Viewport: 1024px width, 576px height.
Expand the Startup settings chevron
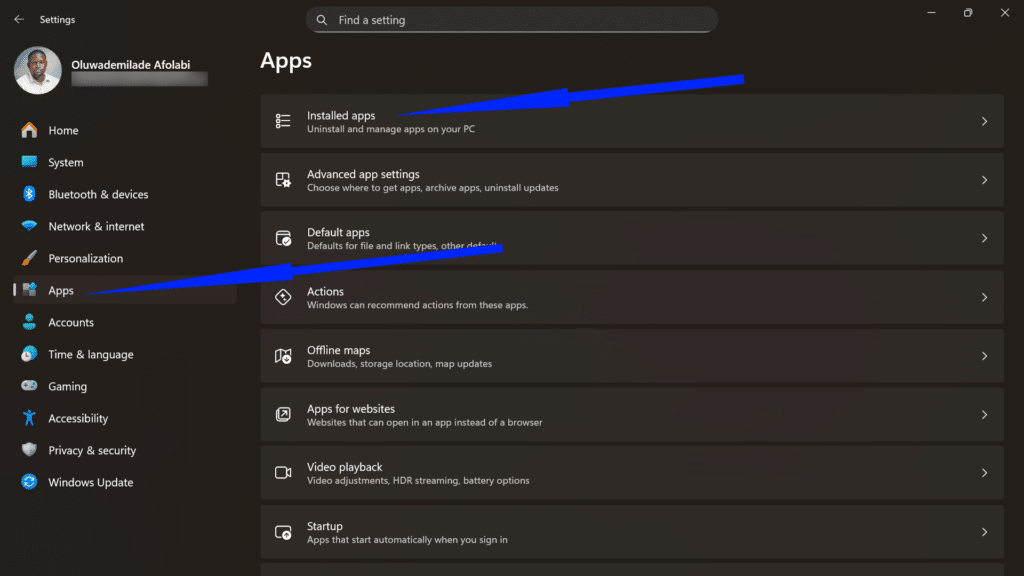[x=984, y=531]
